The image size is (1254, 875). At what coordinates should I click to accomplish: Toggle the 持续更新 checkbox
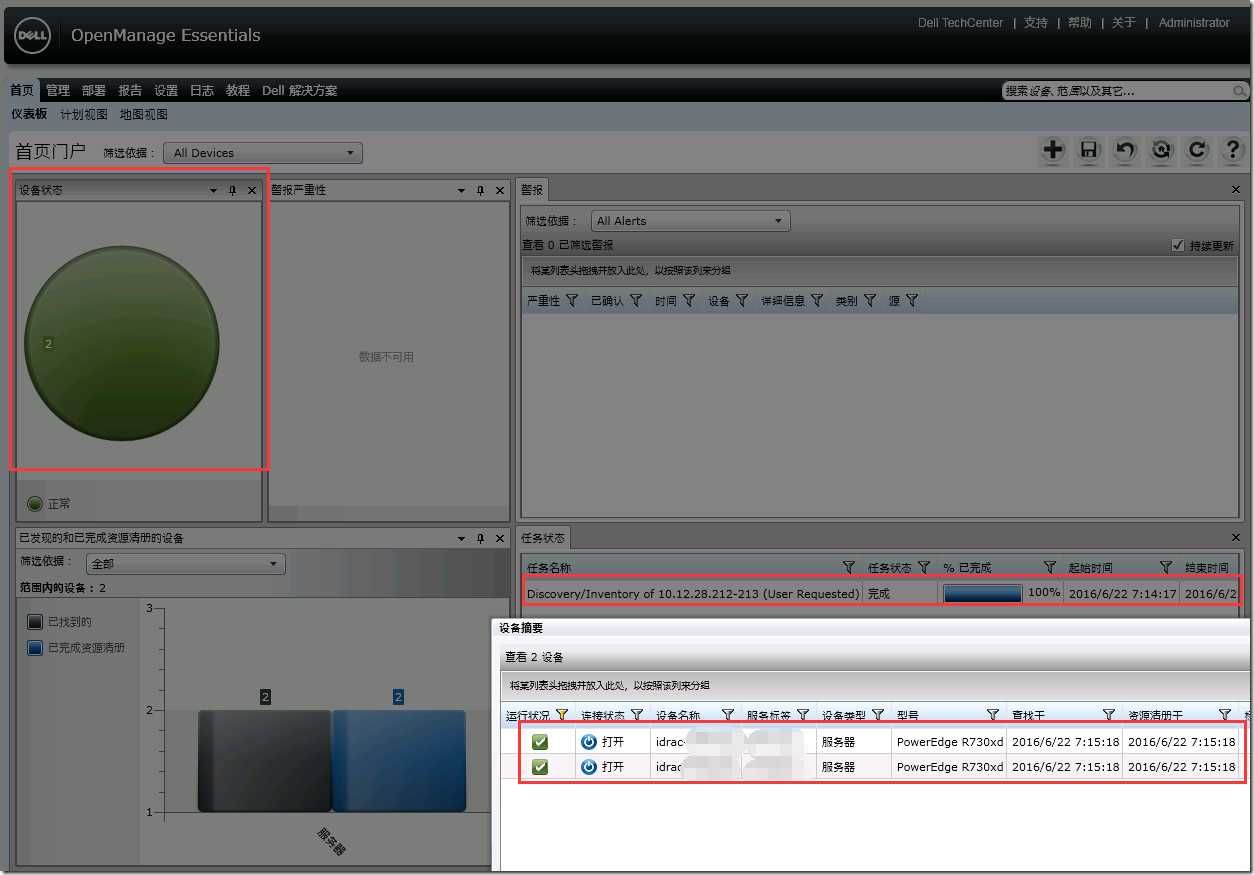(1178, 245)
